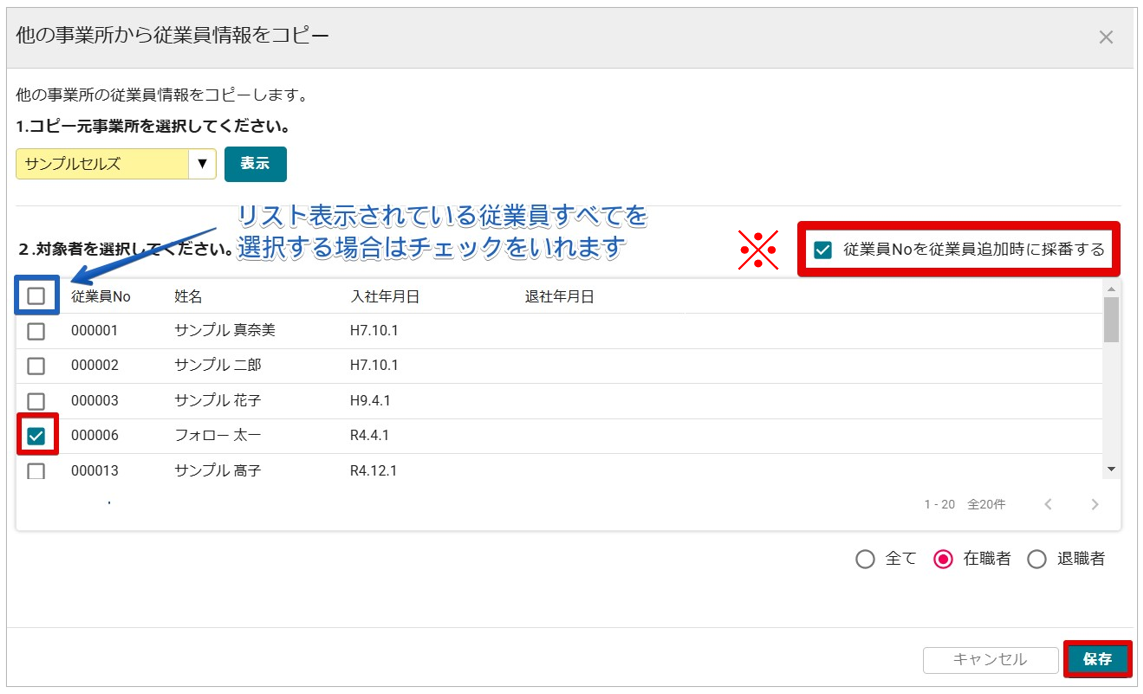The image size is (1143, 694).
Task: Select the 退職者 radio button
Action: click(x=1037, y=559)
